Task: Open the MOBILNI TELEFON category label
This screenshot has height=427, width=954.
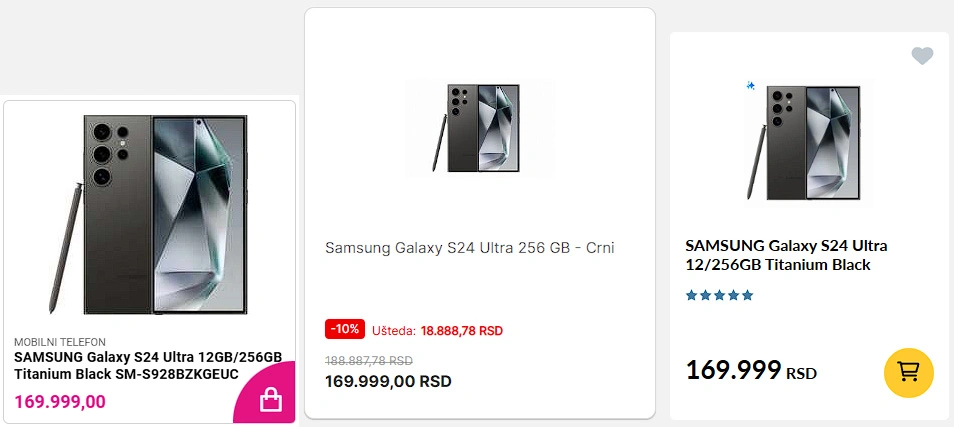Action: pos(60,342)
